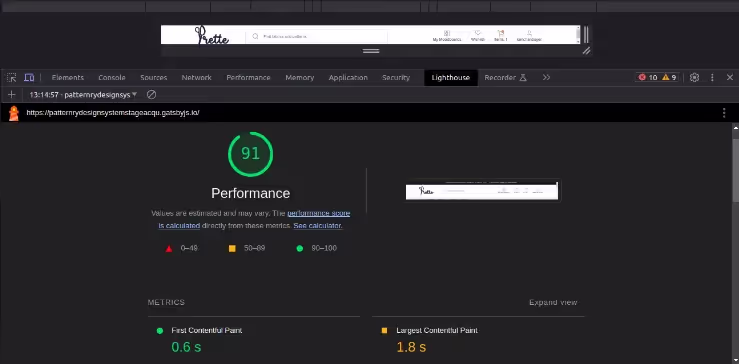Click the METRICS section heading
Viewport: 739px width, 364px height.
point(166,303)
